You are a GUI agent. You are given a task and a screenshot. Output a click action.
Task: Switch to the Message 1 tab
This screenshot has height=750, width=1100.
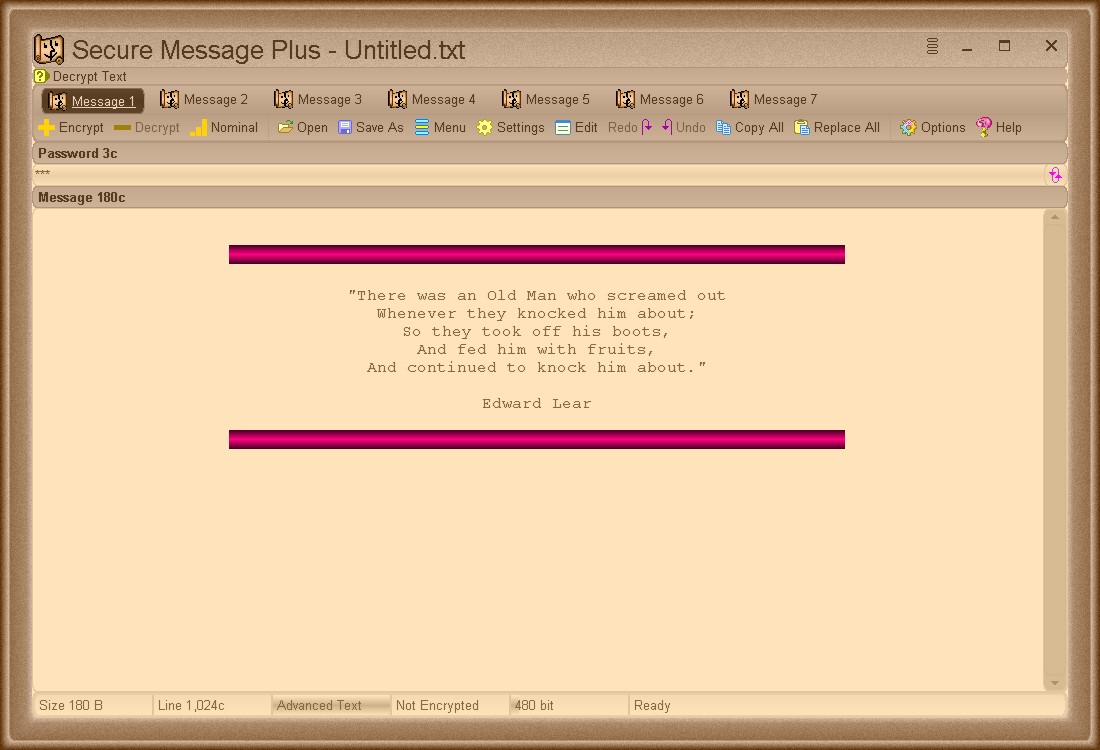[93, 101]
